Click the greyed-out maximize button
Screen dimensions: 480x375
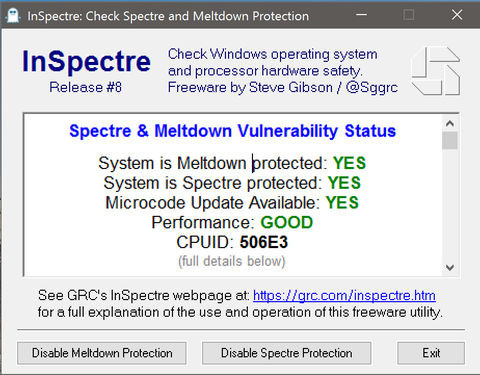[409, 15]
